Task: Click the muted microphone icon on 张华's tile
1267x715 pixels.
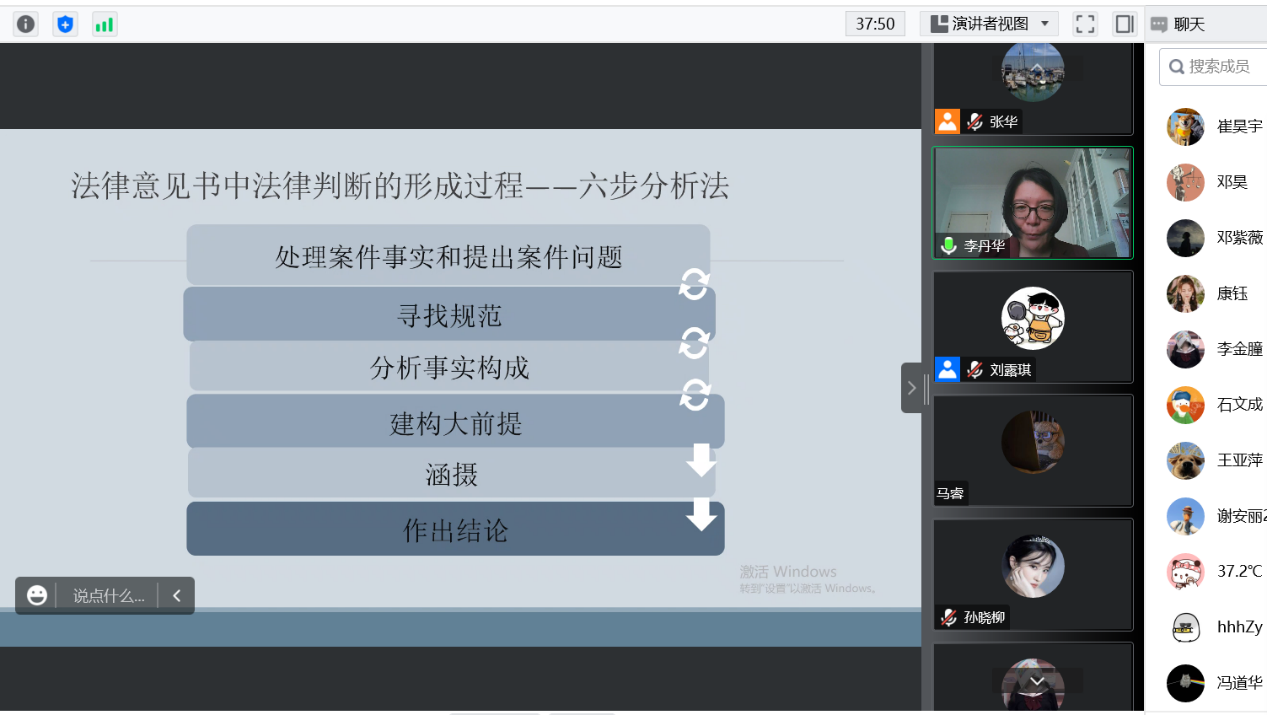Action: [x=975, y=122]
